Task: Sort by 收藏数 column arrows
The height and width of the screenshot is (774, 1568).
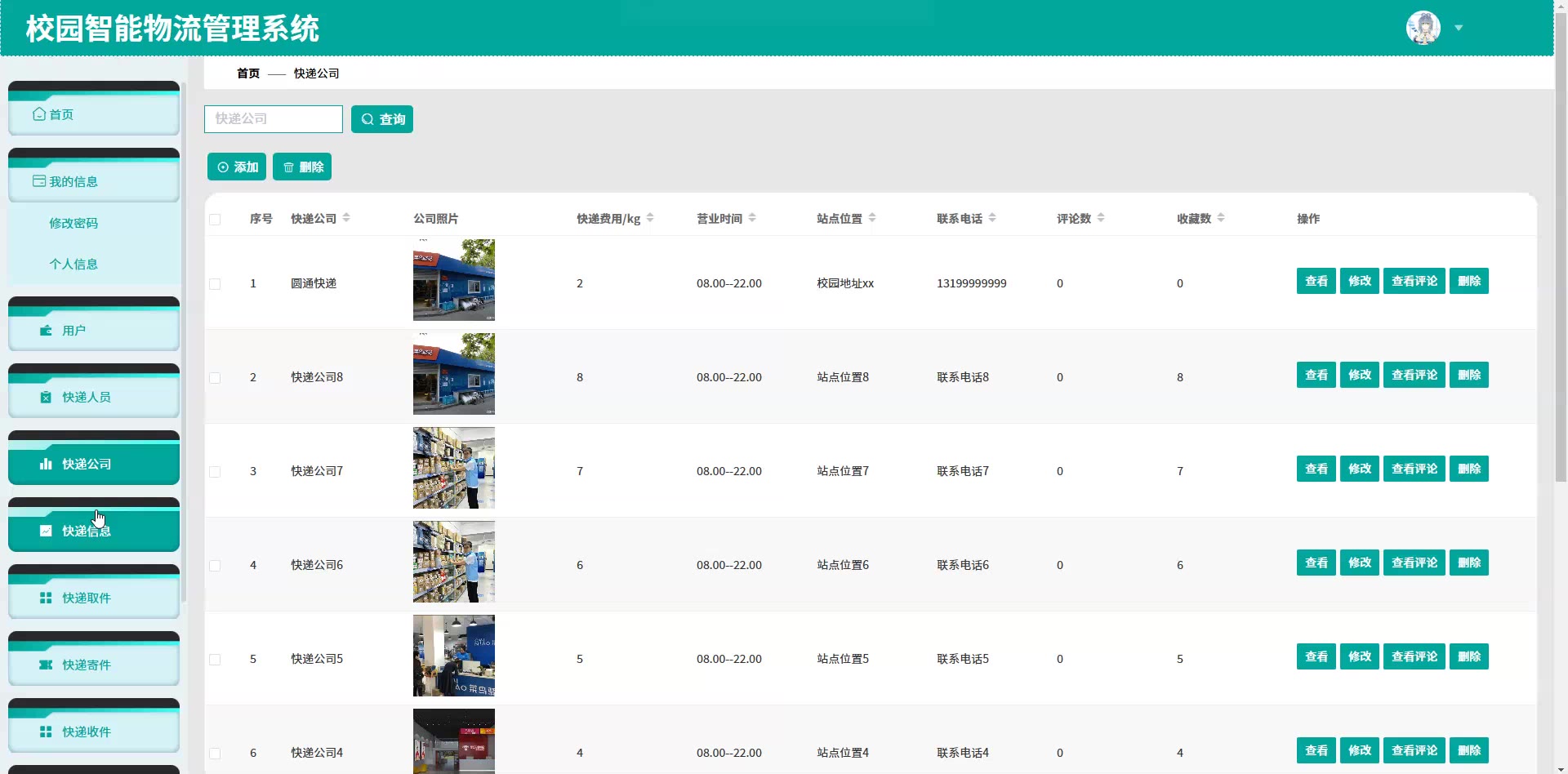Action: [1221, 218]
